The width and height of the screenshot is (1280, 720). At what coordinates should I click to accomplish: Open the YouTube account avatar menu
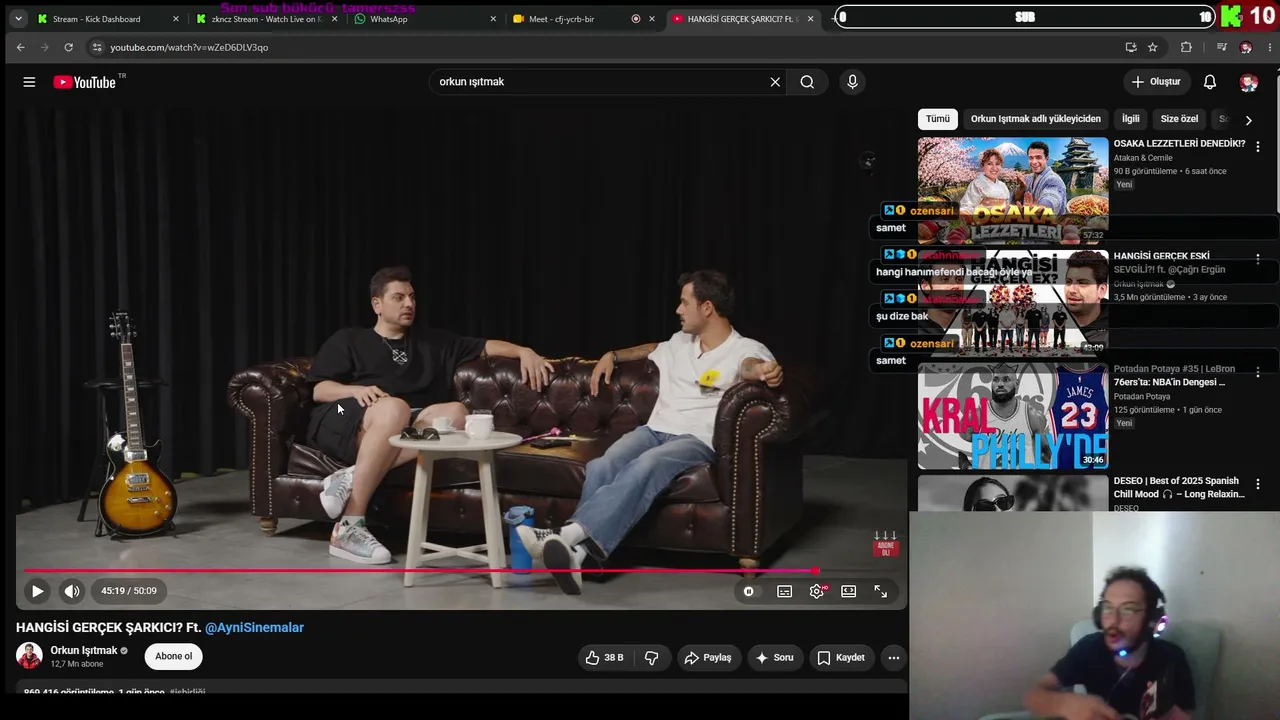click(1248, 82)
